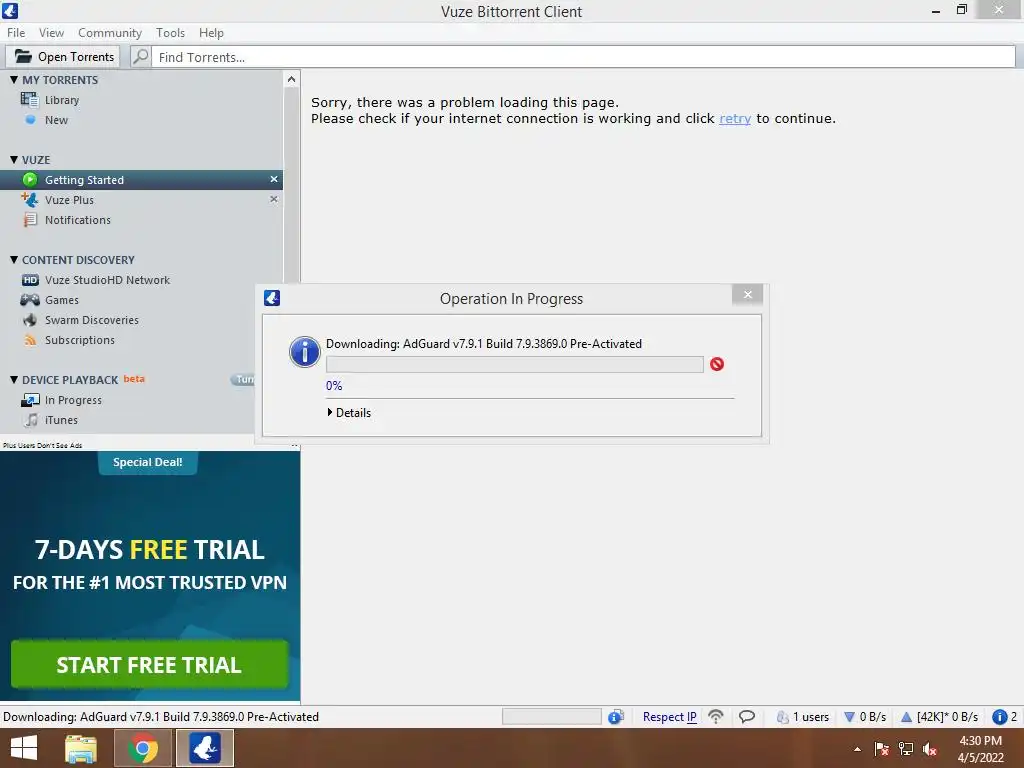Click the download speed down-arrow icon
1024x768 pixels.
(850, 717)
